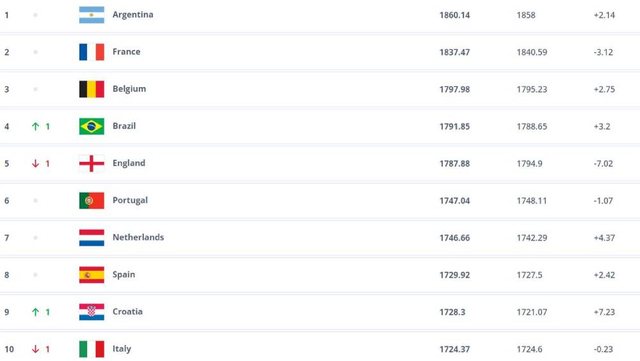Open the Argentina team name link

click(133, 15)
